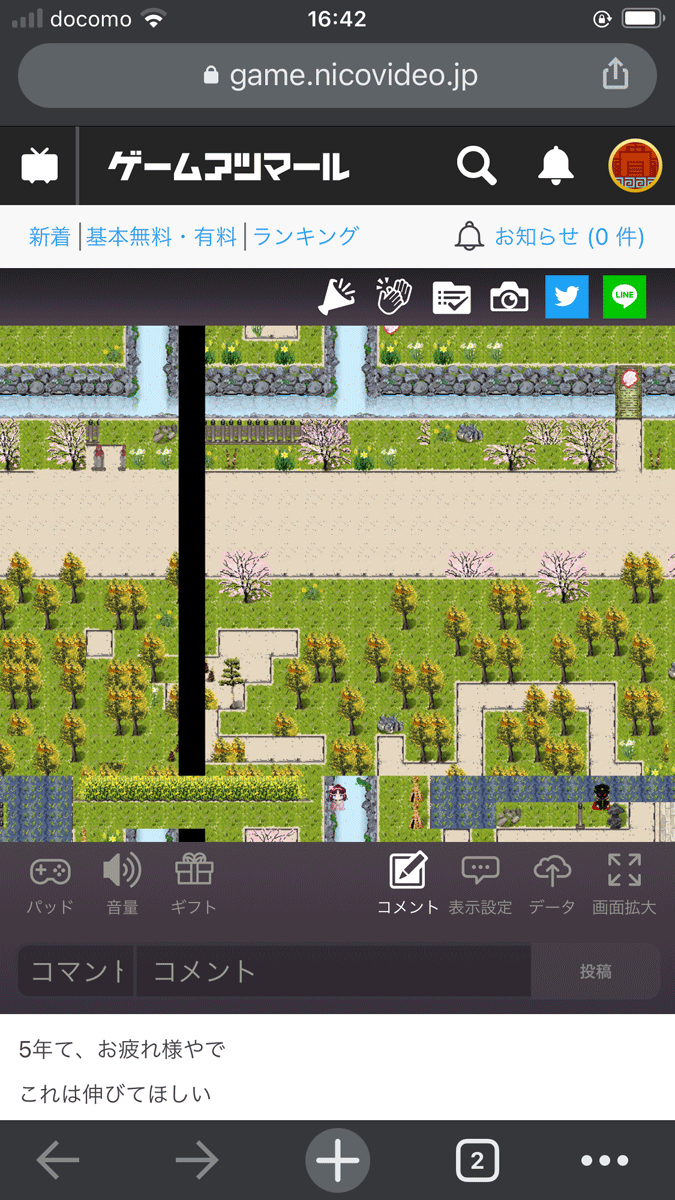Viewport: 675px width, 1200px height.
Task: Expand screen with 画面拡大 icon
Action: 624,885
